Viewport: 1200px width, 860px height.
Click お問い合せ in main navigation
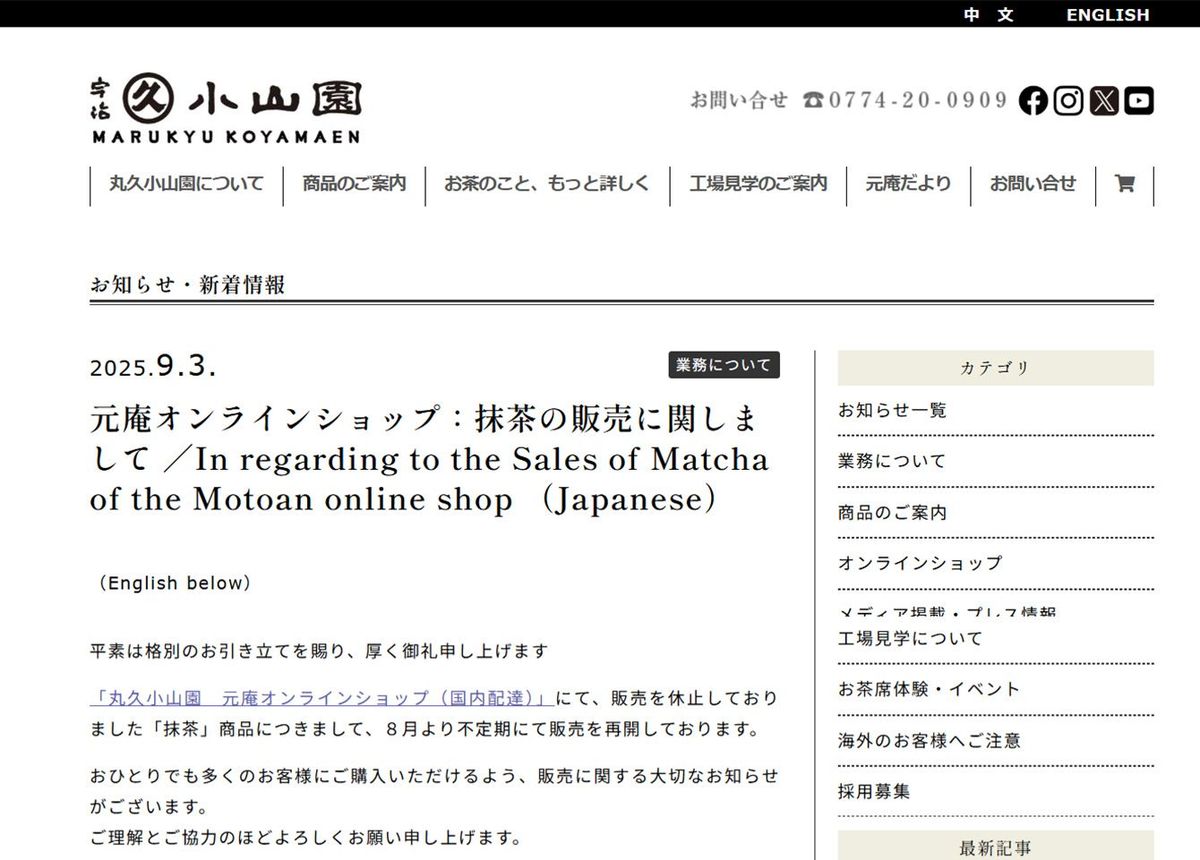click(x=1033, y=184)
